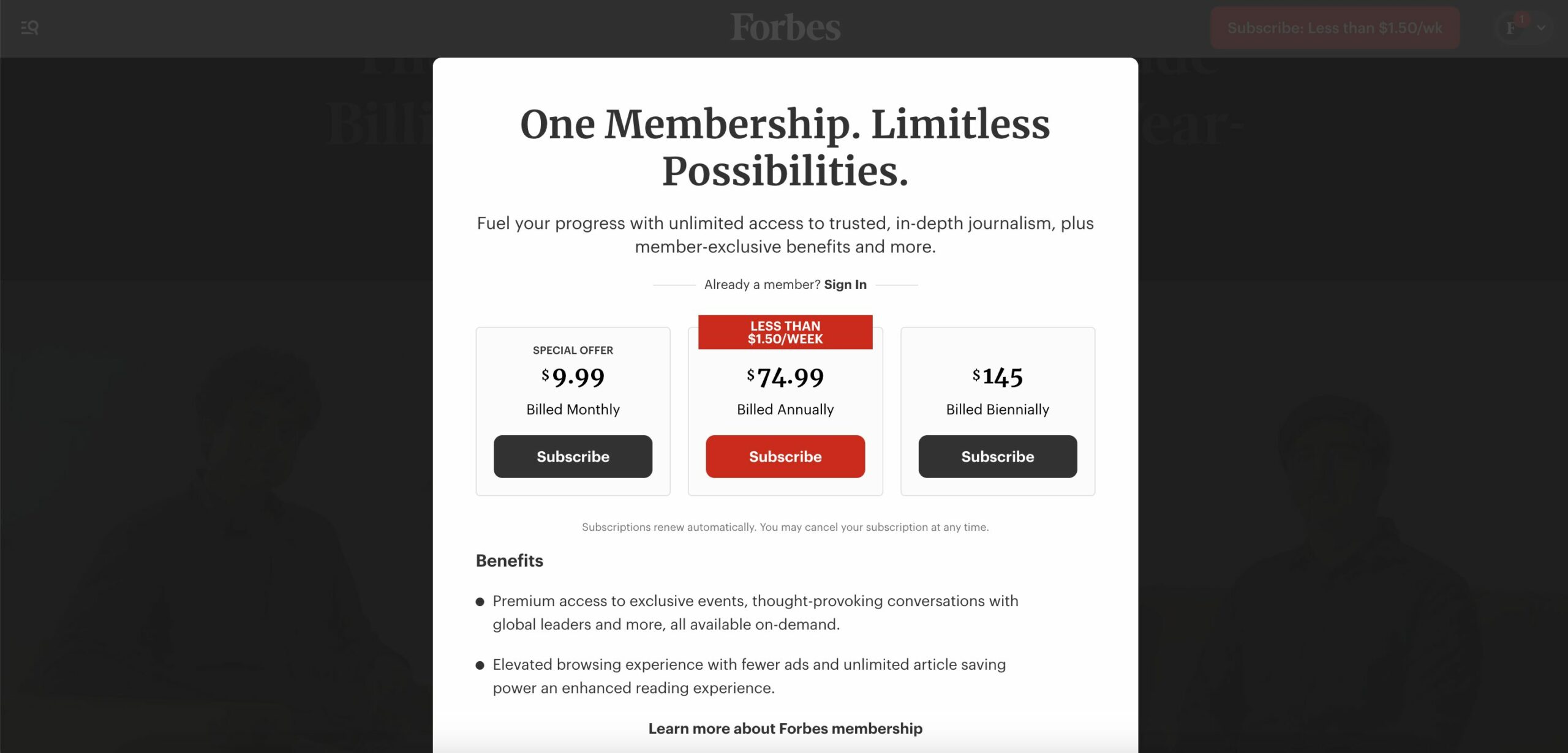The image size is (1568, 753).
Task: Click the SPECIAL OFFER label
Action: point(573,350)
